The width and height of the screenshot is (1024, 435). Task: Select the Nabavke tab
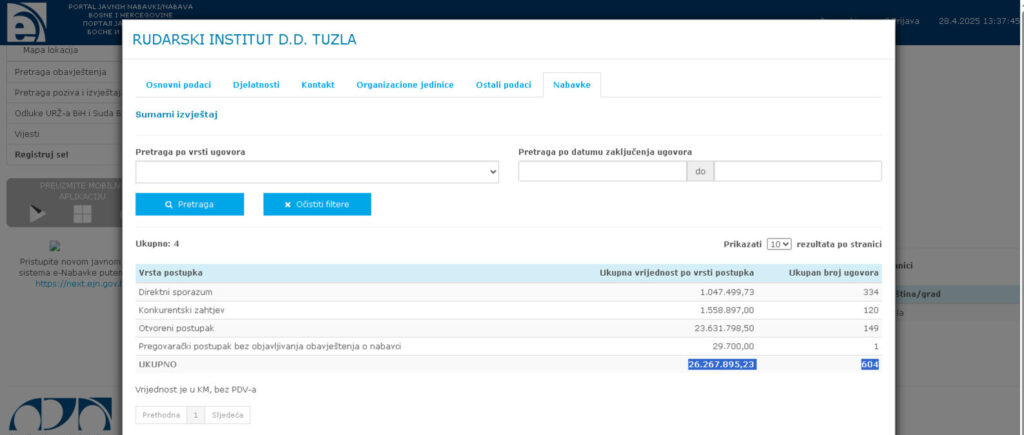(x=571, y=85)
